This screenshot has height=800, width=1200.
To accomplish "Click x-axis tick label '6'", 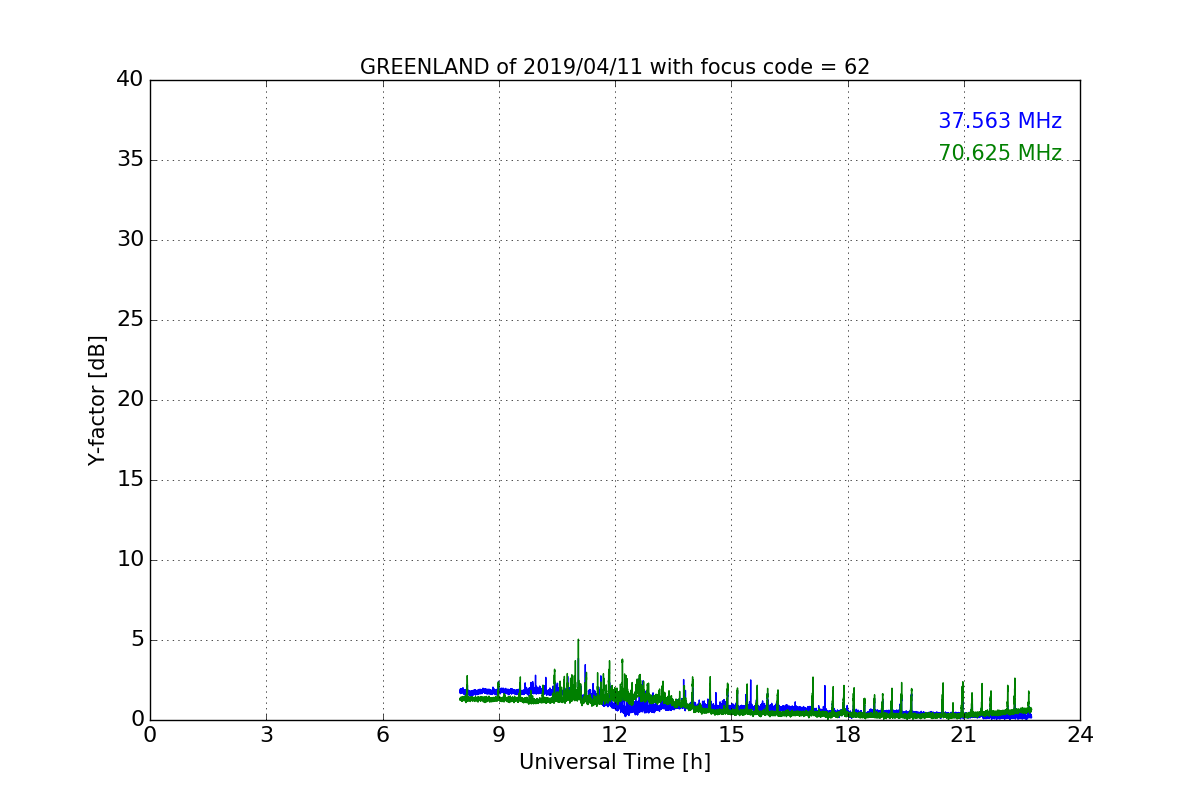I will tap(383, 735).
